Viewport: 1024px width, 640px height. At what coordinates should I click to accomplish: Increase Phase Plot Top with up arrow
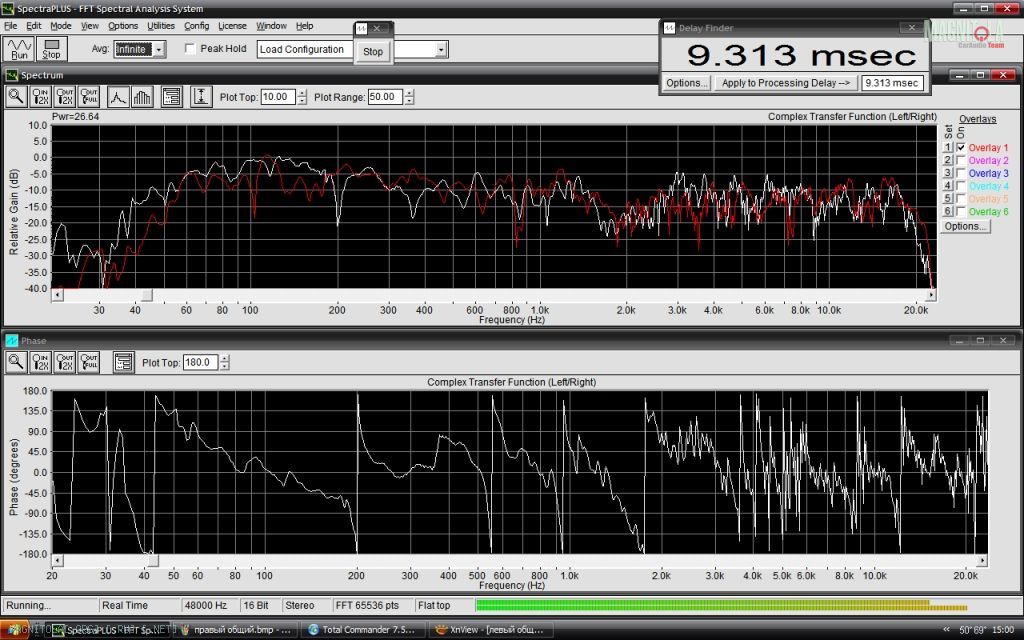point(224,359)
